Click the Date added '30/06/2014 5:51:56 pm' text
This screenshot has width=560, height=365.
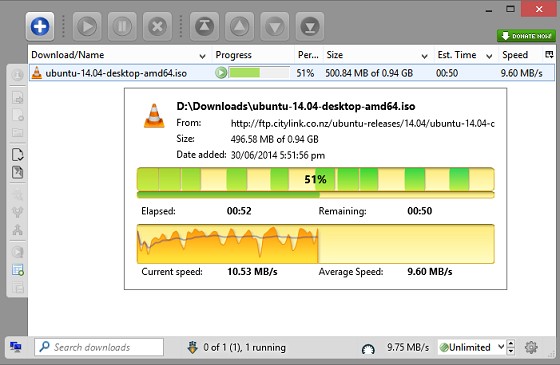(278, 155)
